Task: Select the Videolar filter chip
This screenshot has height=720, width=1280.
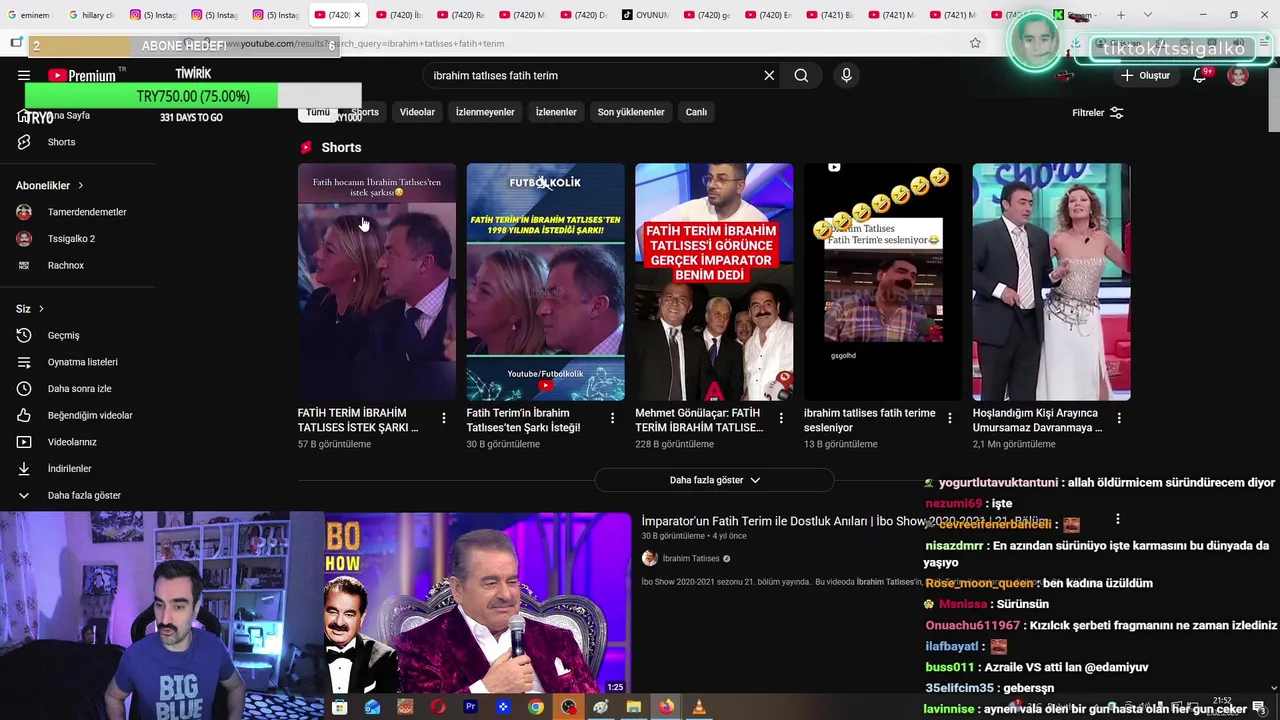Action: [417, 112]
